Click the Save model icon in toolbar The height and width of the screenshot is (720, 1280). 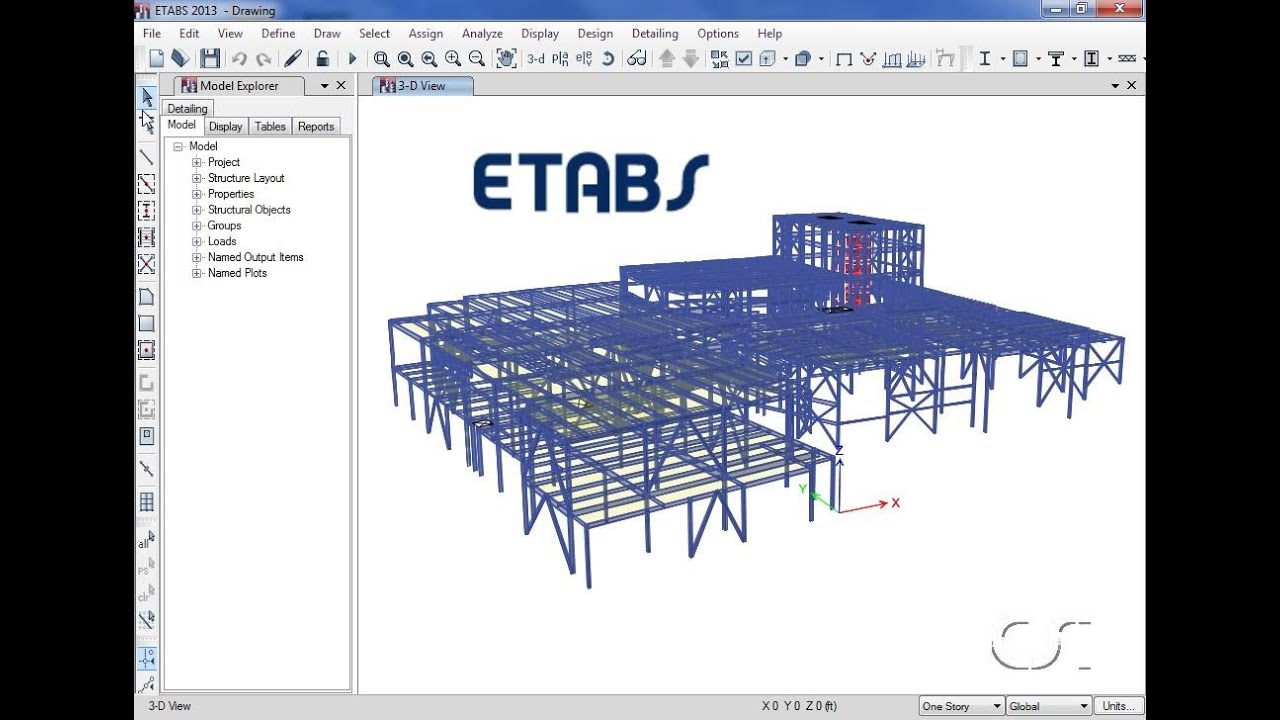[x=209, y=59]
